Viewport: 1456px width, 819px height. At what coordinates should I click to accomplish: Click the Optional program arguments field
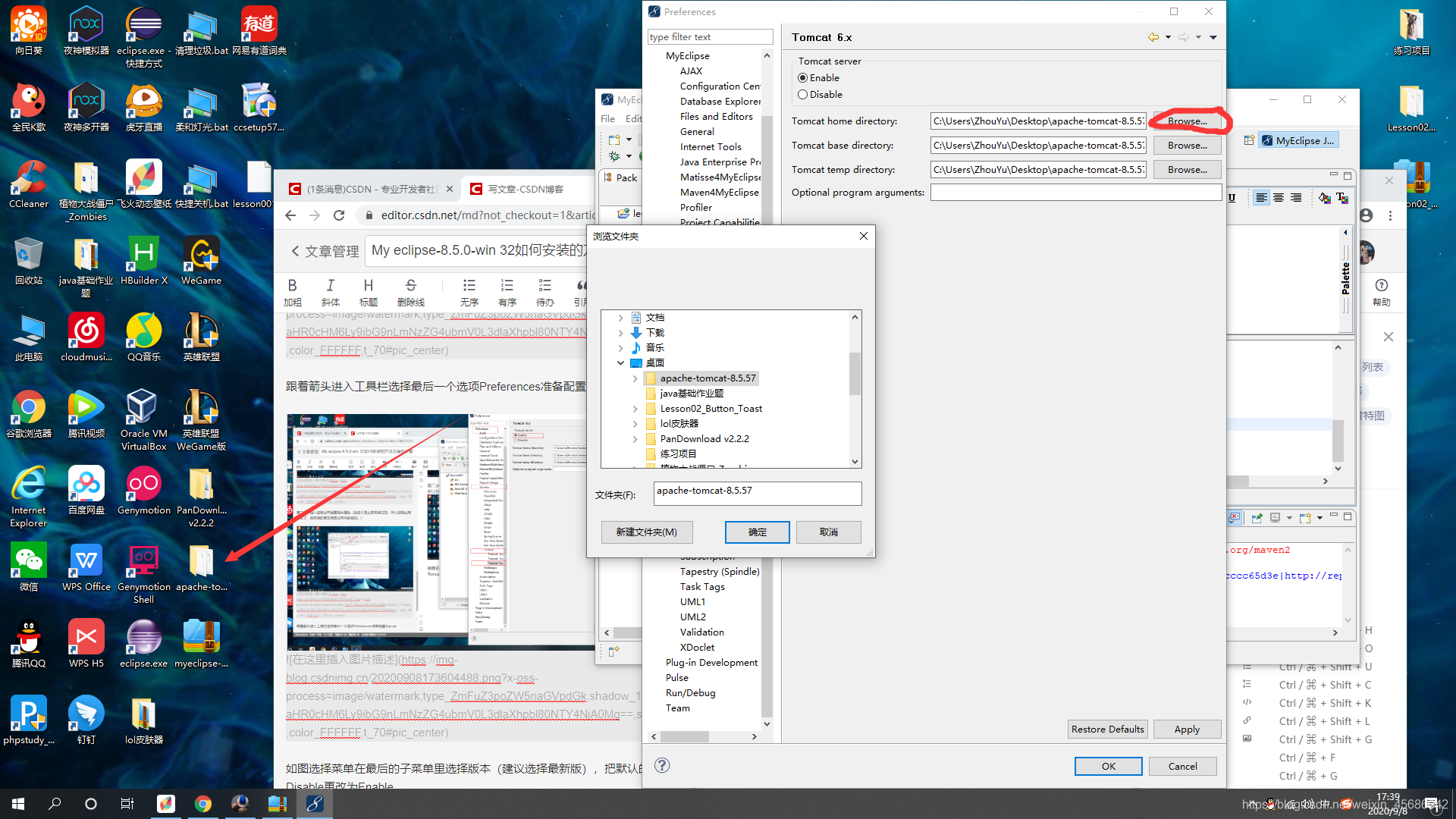coord(1075,193)
